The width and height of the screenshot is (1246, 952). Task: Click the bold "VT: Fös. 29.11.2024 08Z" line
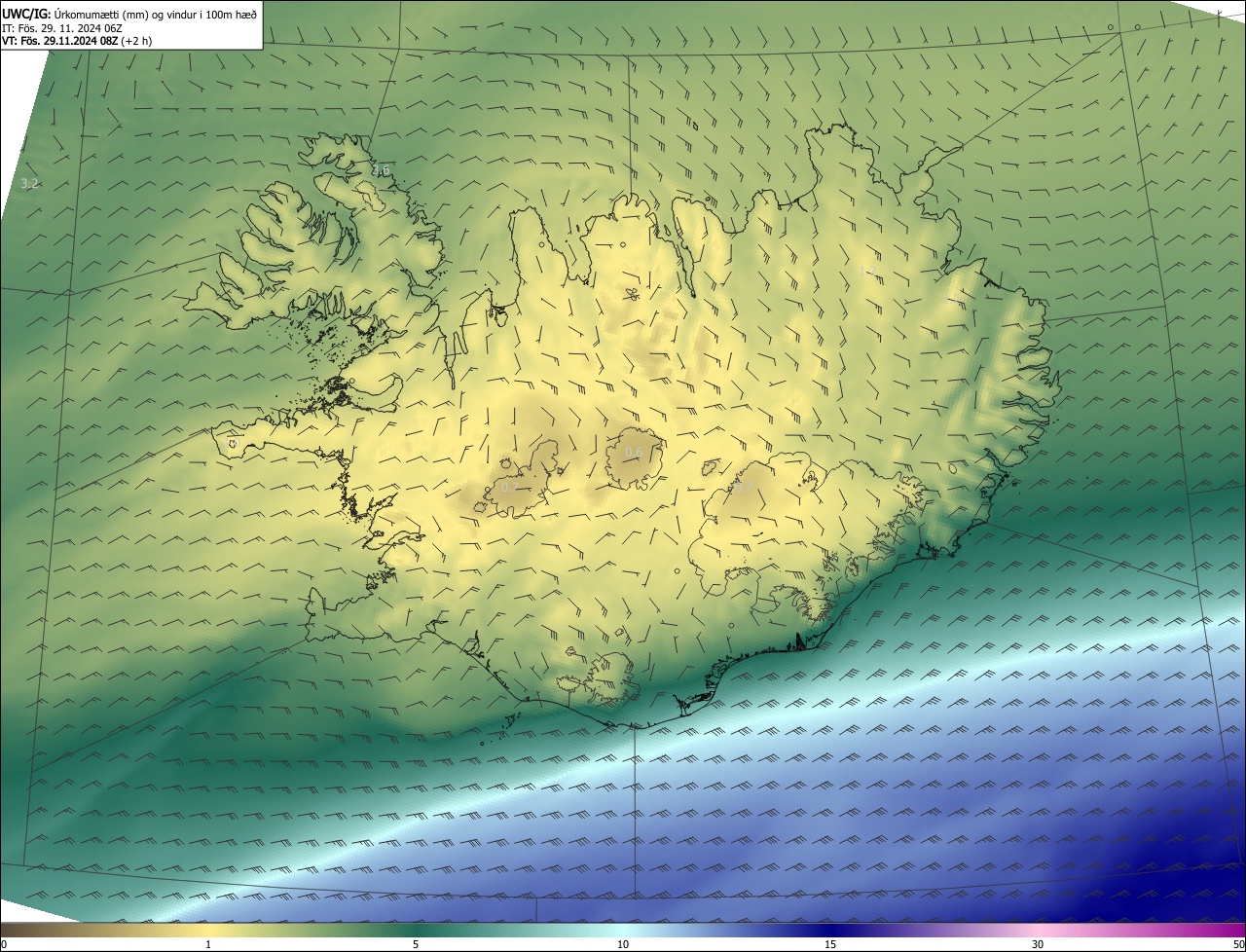(x=77, y=41)
